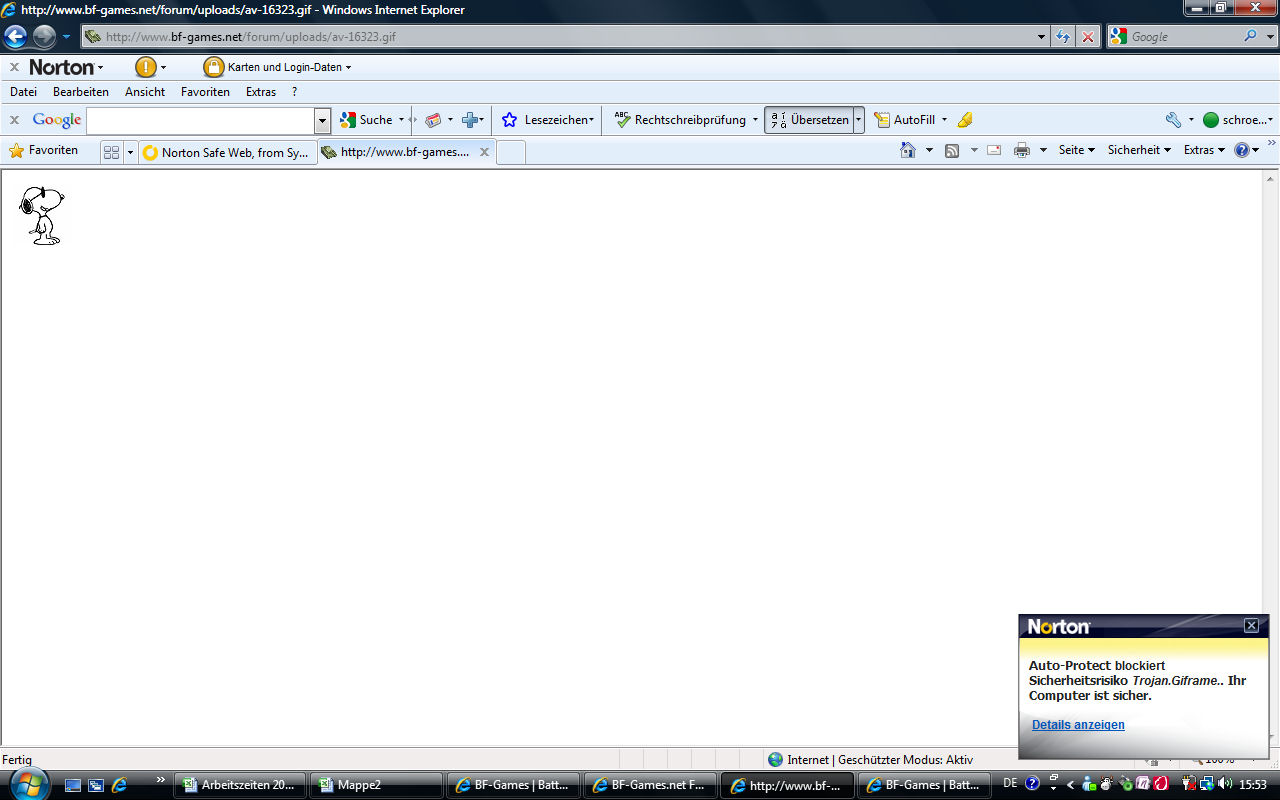
Task: Click the green account status schroe... button
Action: (x=1238, y=120)
